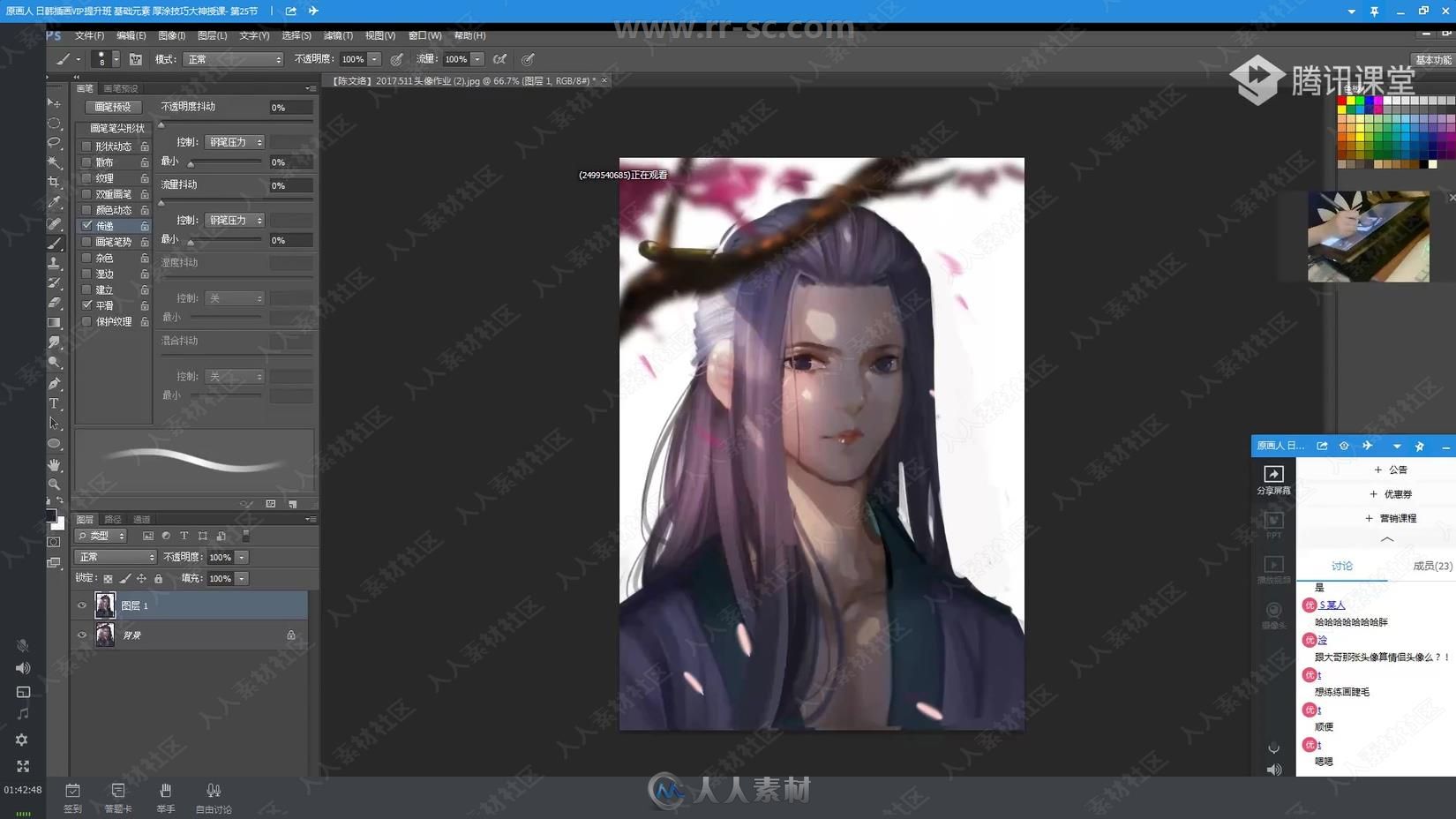Open the brush 模式 blend mode dropdown
The image size is (1456, 819).
coord(233,59)
